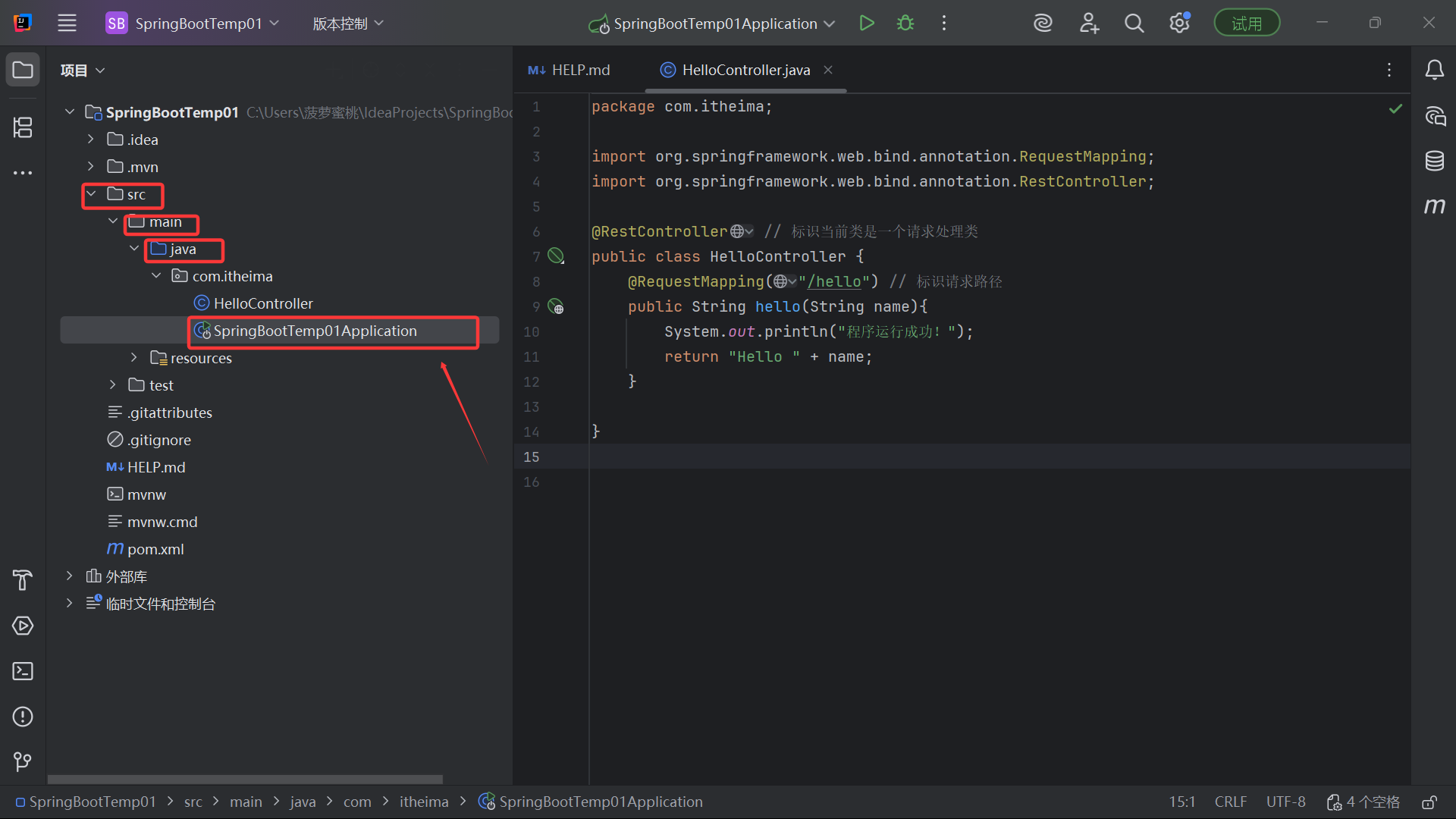
Task: Click the 试用 trial button
Action: (1246, 24)
